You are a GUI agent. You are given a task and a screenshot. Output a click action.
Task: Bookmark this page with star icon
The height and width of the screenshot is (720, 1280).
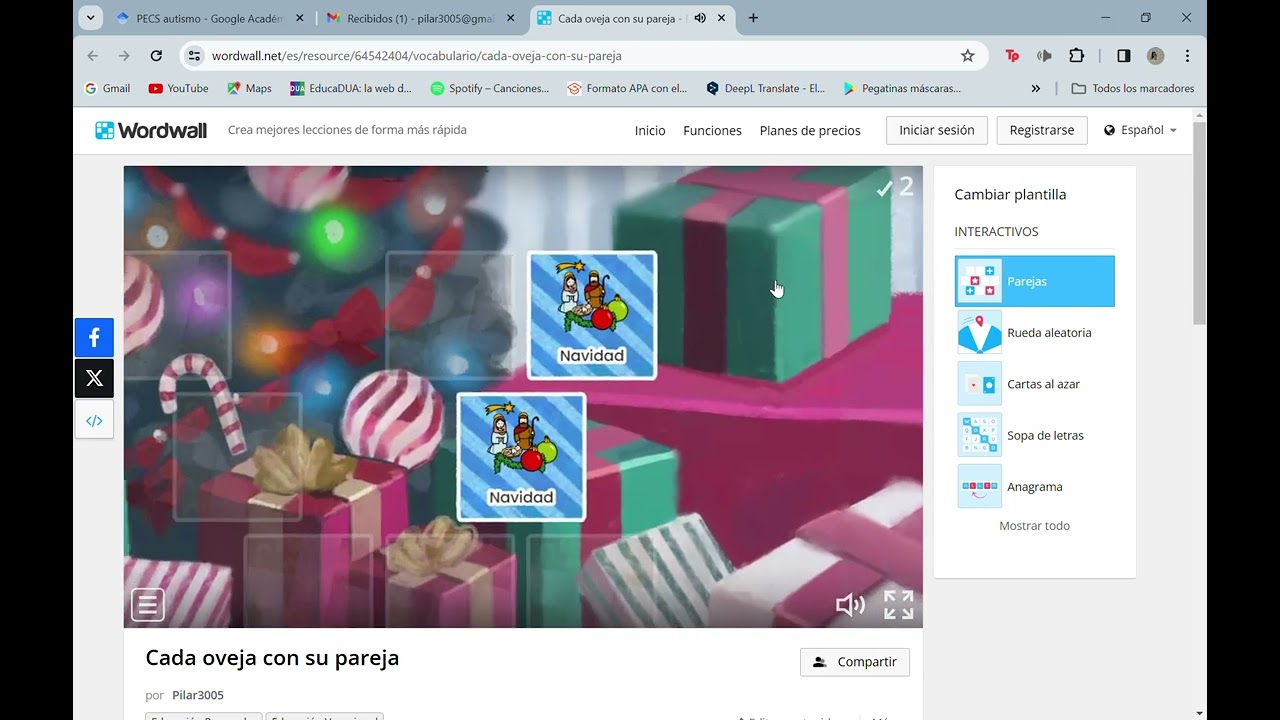[x=967, y=56]
